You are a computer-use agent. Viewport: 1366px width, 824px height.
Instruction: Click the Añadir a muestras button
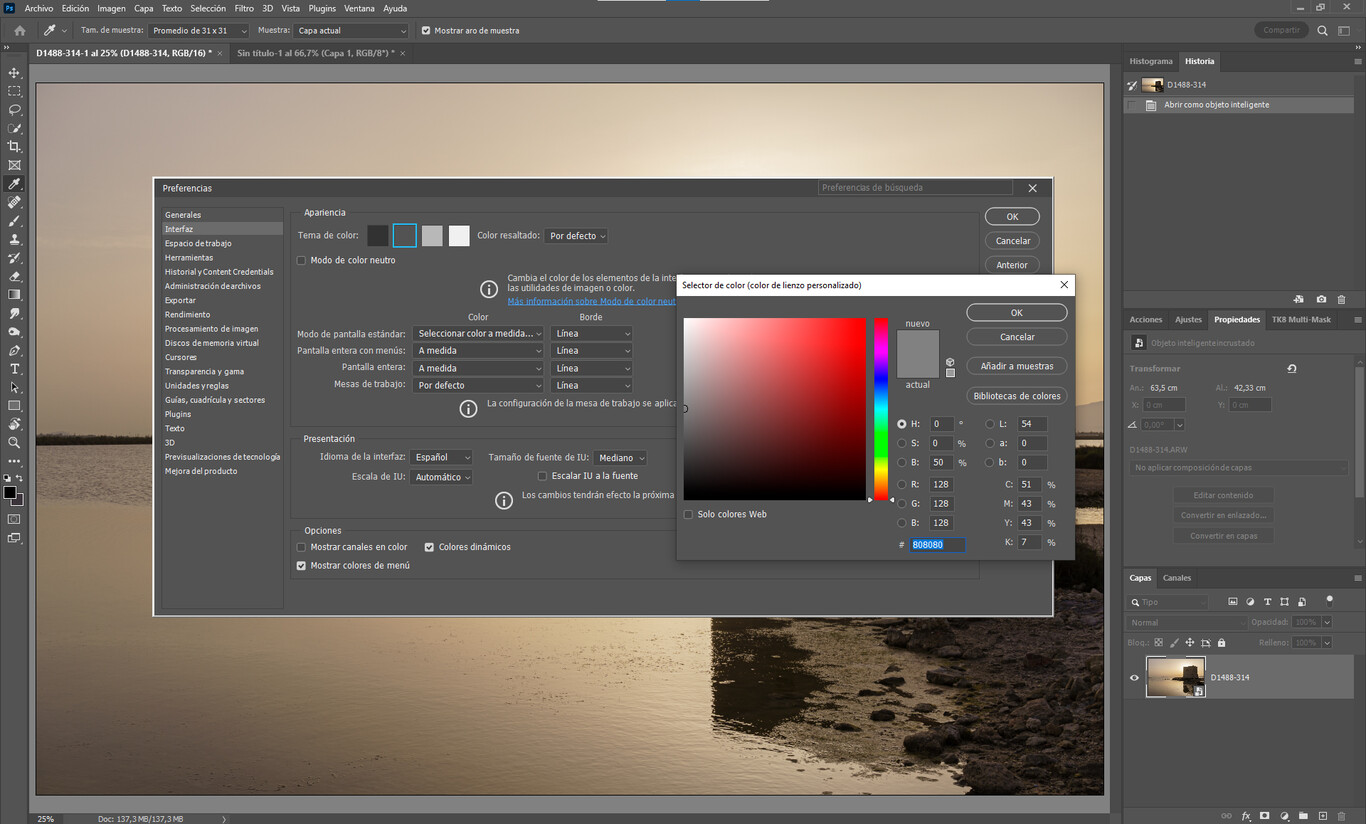tap(1016, 365)
